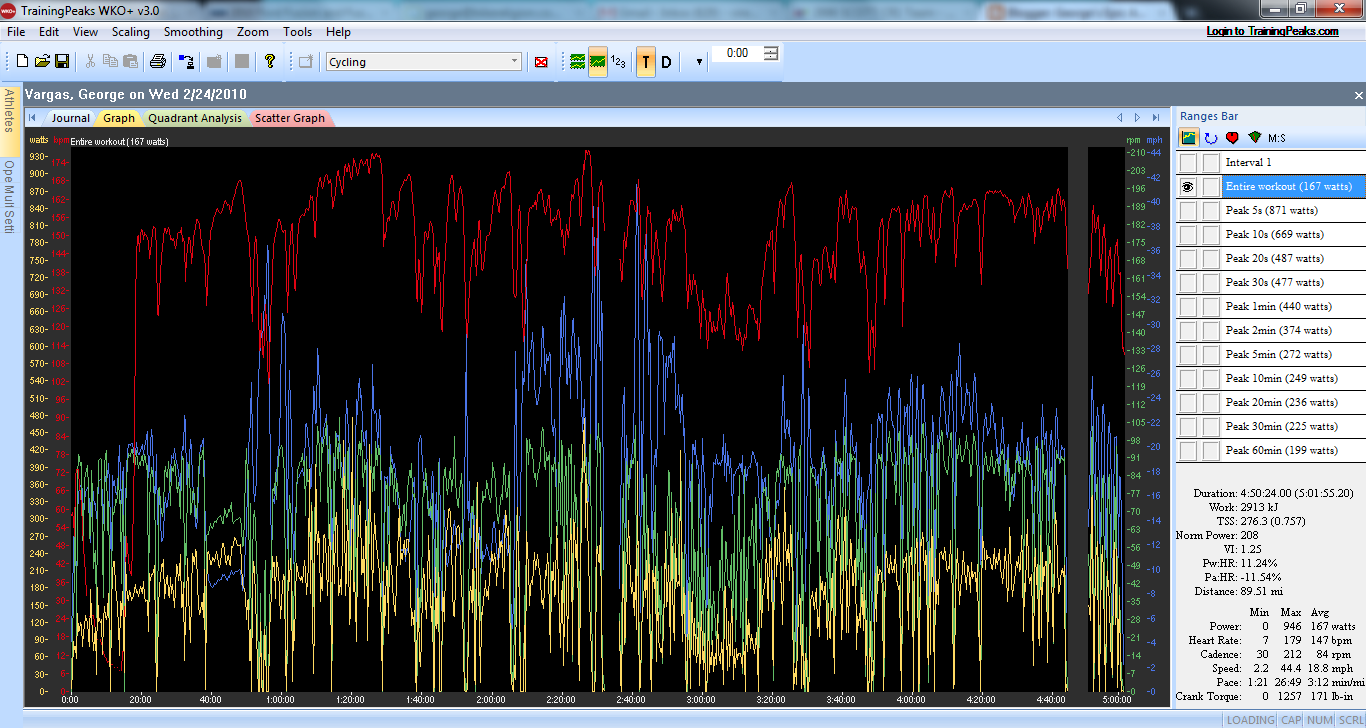Click the yellow question mark Help icon
Viewport: 1366px width, 728px height.
click(x=269, y=62)
